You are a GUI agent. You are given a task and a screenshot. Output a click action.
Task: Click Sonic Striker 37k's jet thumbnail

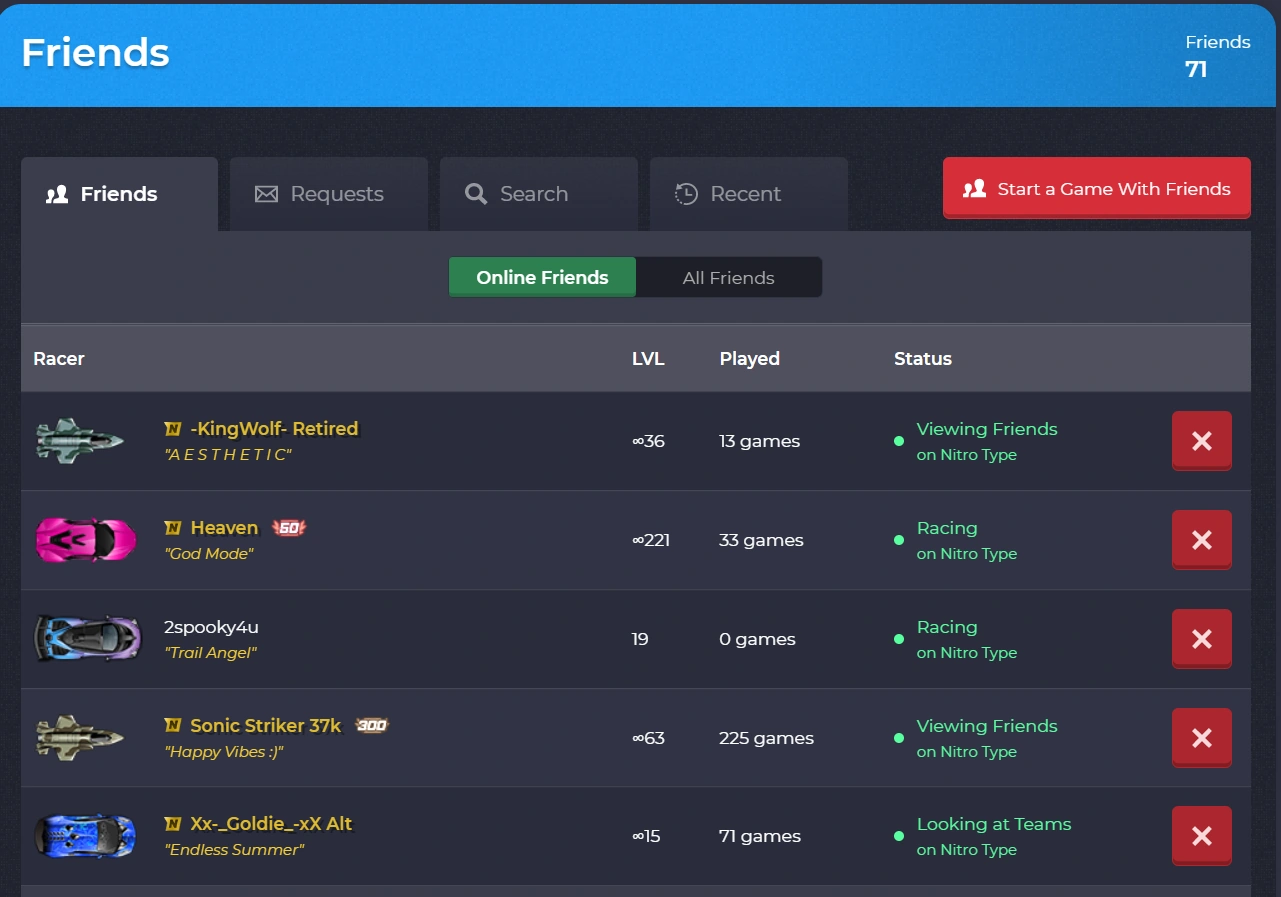point(80,737)
